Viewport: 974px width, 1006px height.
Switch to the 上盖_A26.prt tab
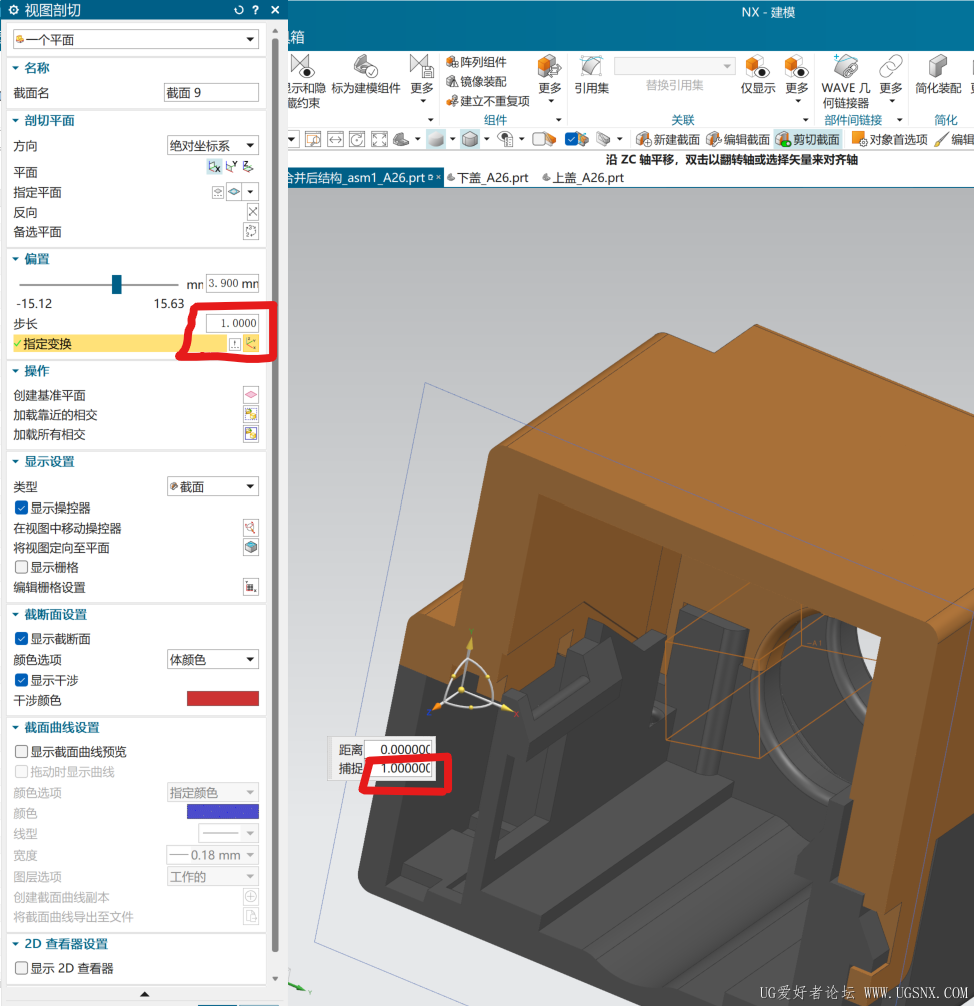pos(583,178)
